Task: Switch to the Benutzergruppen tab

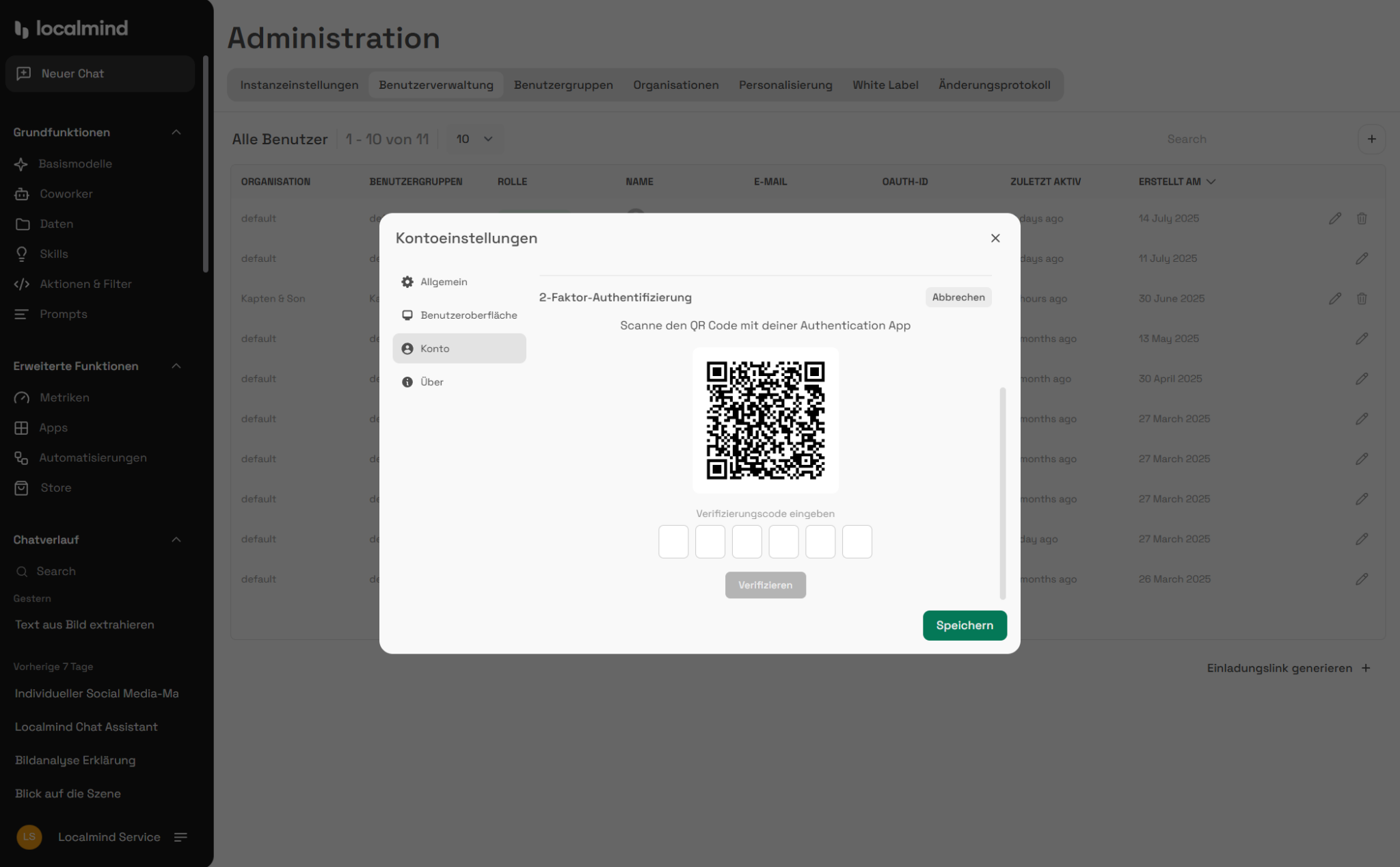Action: [563, 85]
